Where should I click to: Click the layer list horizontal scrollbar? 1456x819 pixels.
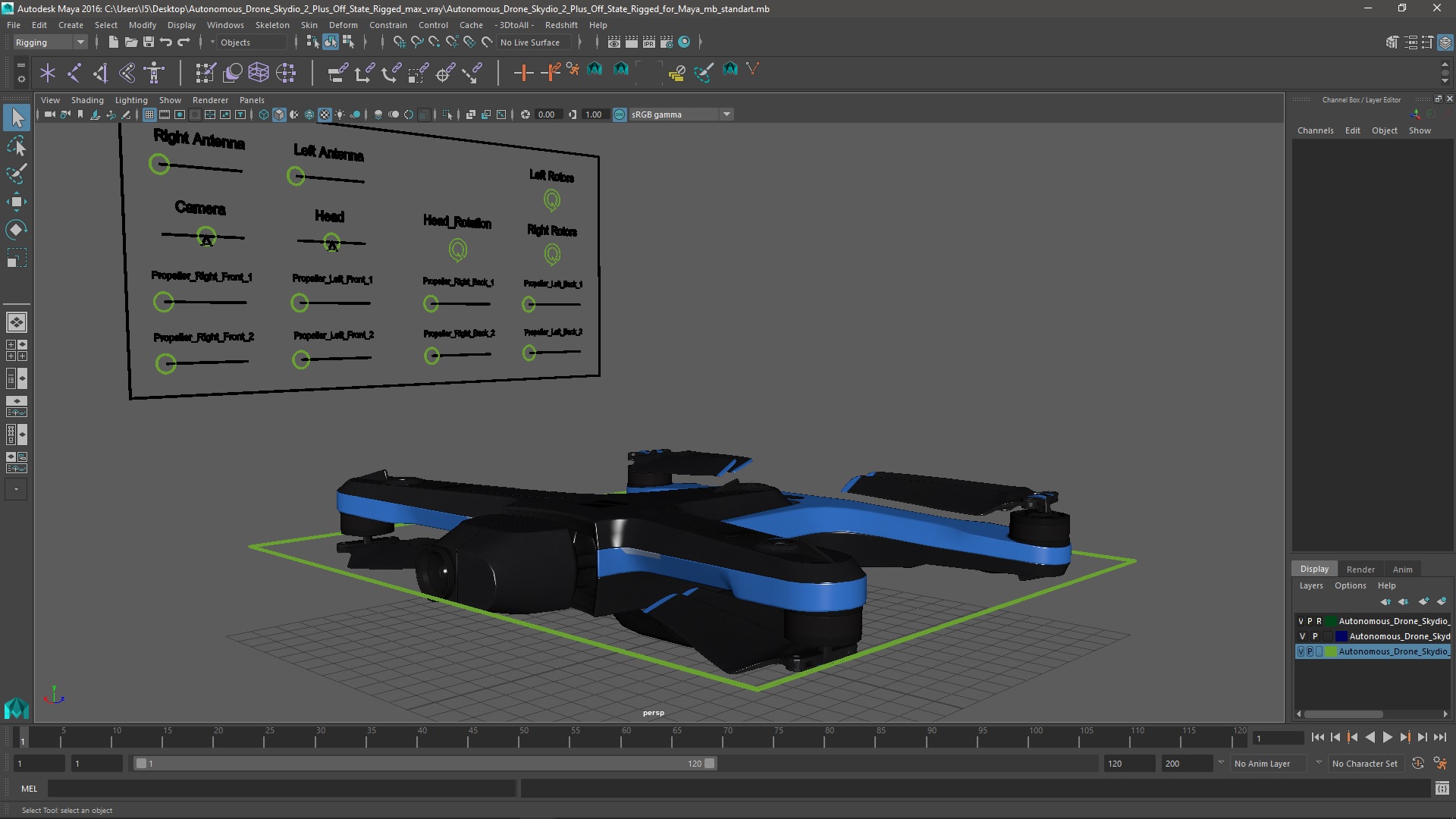(x=1342, y=714)
